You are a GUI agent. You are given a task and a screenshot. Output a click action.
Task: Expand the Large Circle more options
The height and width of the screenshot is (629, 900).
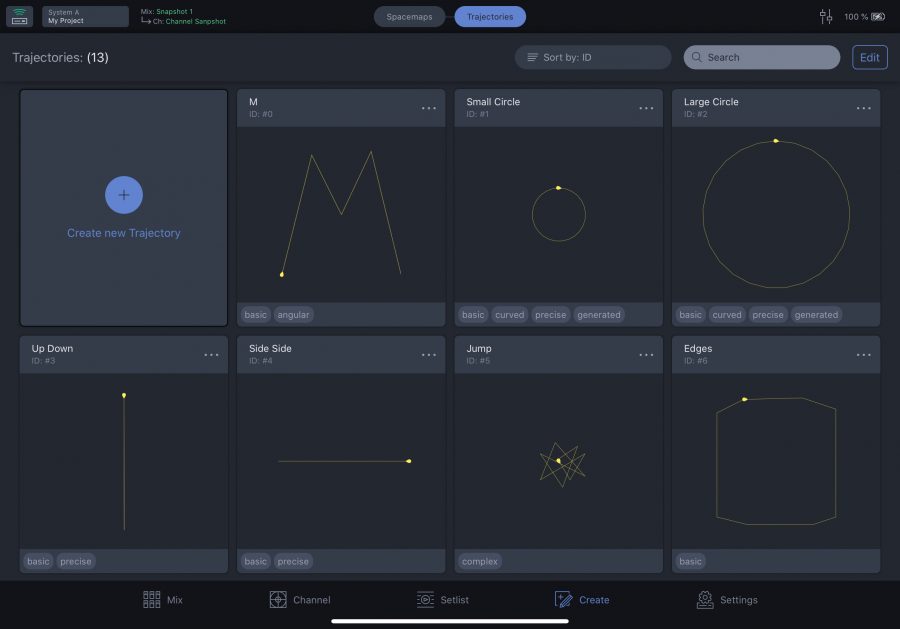(x=863, y=108)
